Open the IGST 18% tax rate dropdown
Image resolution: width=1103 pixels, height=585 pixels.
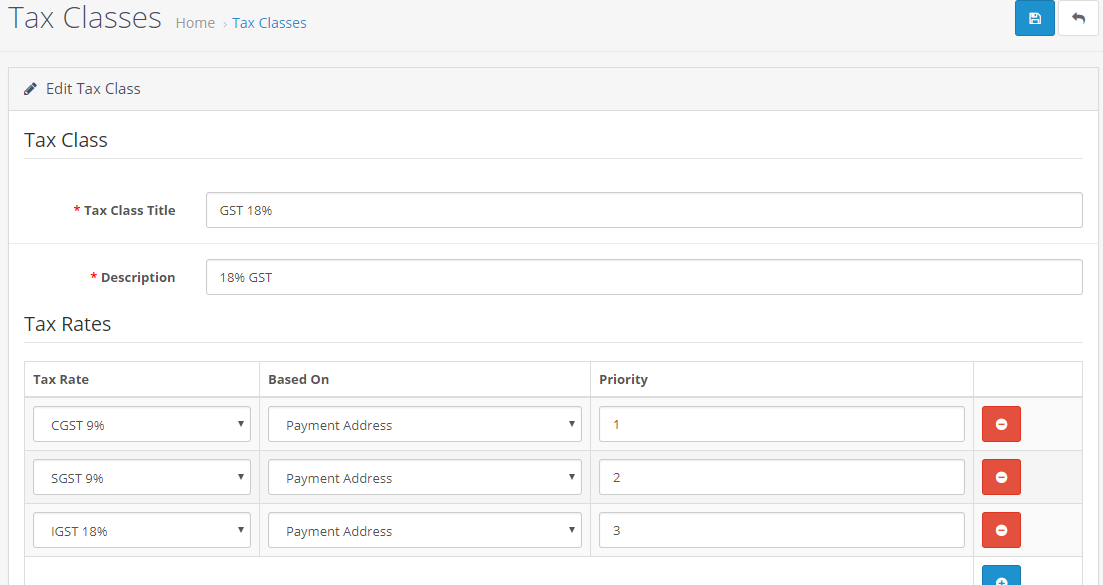(x=142, y=530)
